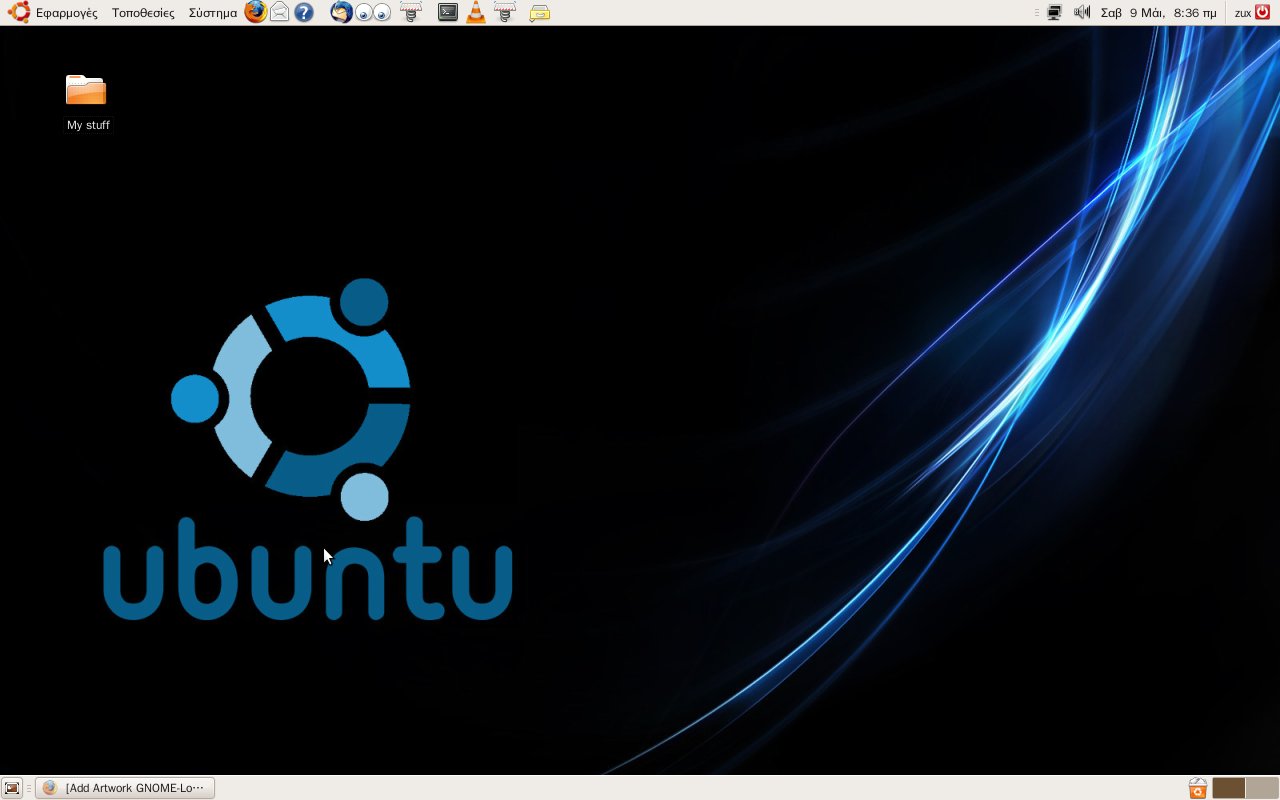Select the My stuff desktop folder
The height and width of the screenshot is (800, 1280).
click(x=87, y=102)
